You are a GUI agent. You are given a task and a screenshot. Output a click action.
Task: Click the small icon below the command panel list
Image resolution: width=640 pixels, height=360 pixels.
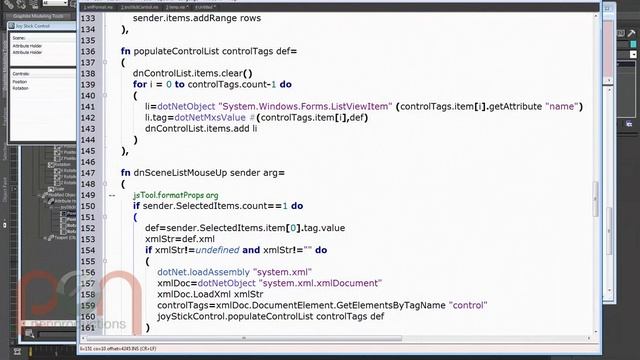click(629, 124)
